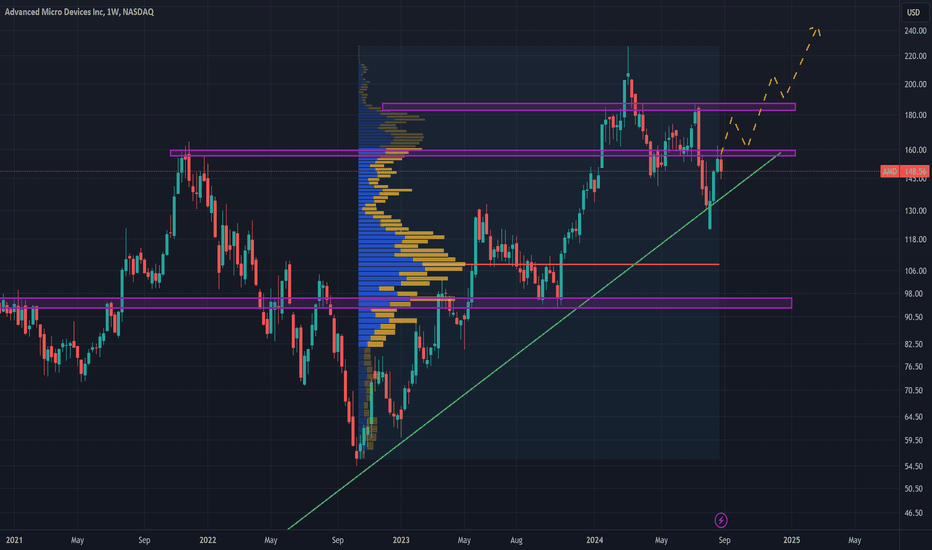
Task: Click the 148.56 current price label
Action: 915,171
